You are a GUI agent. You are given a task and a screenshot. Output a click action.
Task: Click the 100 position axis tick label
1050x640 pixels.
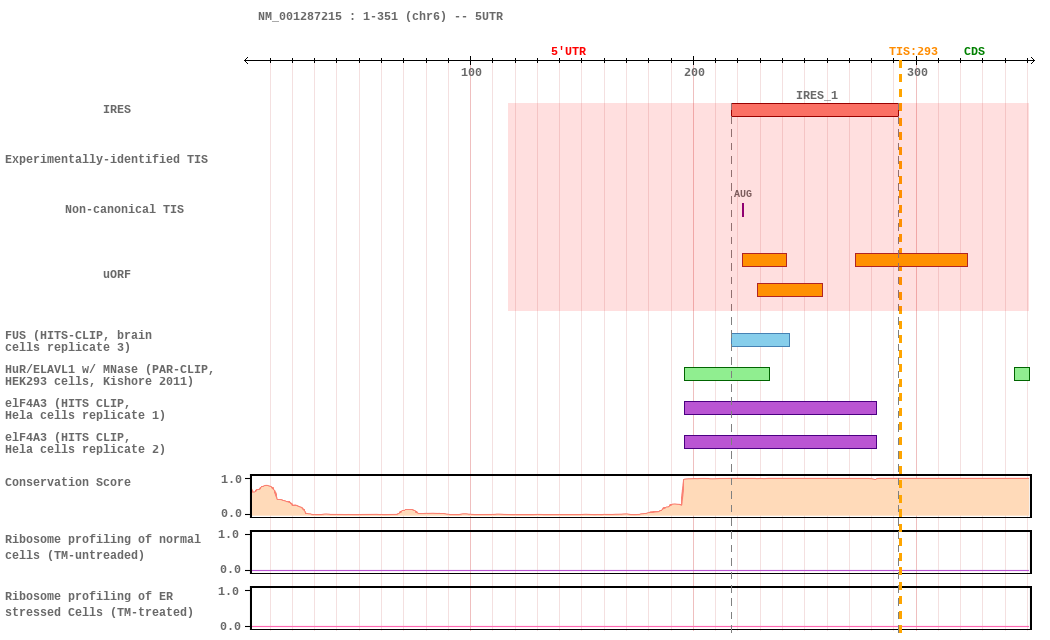[x=471, y=73]
